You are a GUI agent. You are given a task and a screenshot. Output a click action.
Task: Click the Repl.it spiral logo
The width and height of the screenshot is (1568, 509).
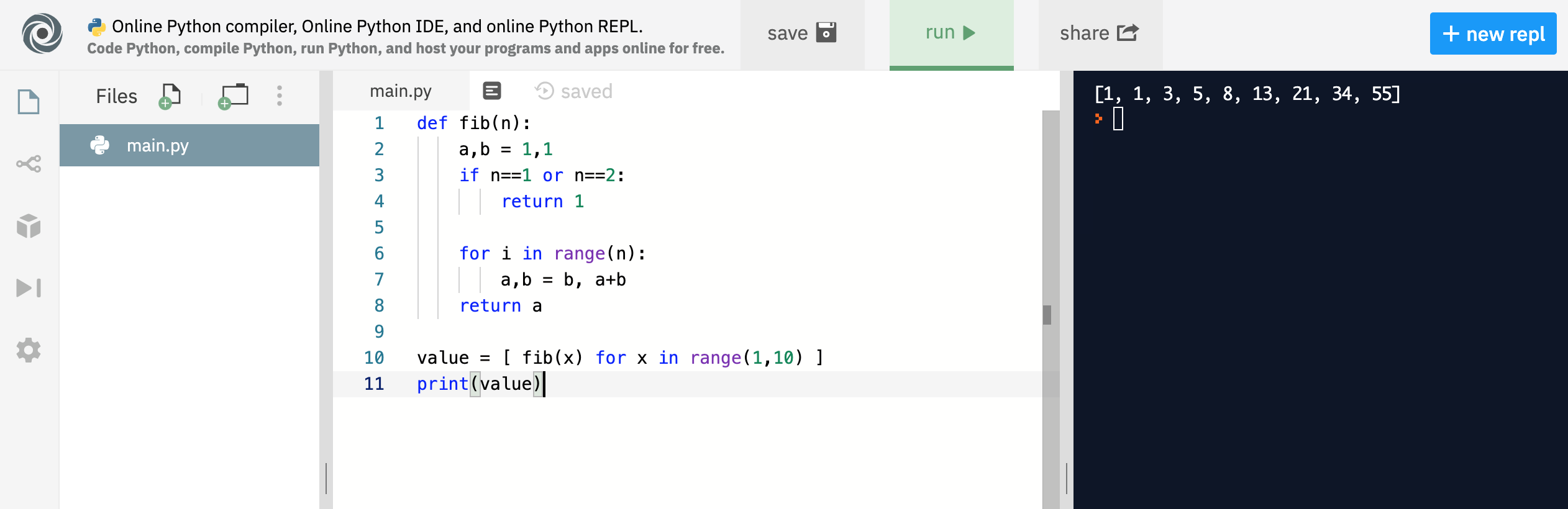click(x=42, y=34)
